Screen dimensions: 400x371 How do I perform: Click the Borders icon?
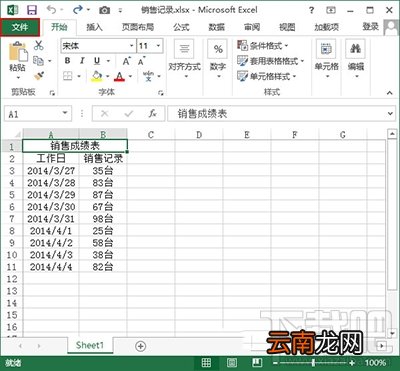pos(68,76)
